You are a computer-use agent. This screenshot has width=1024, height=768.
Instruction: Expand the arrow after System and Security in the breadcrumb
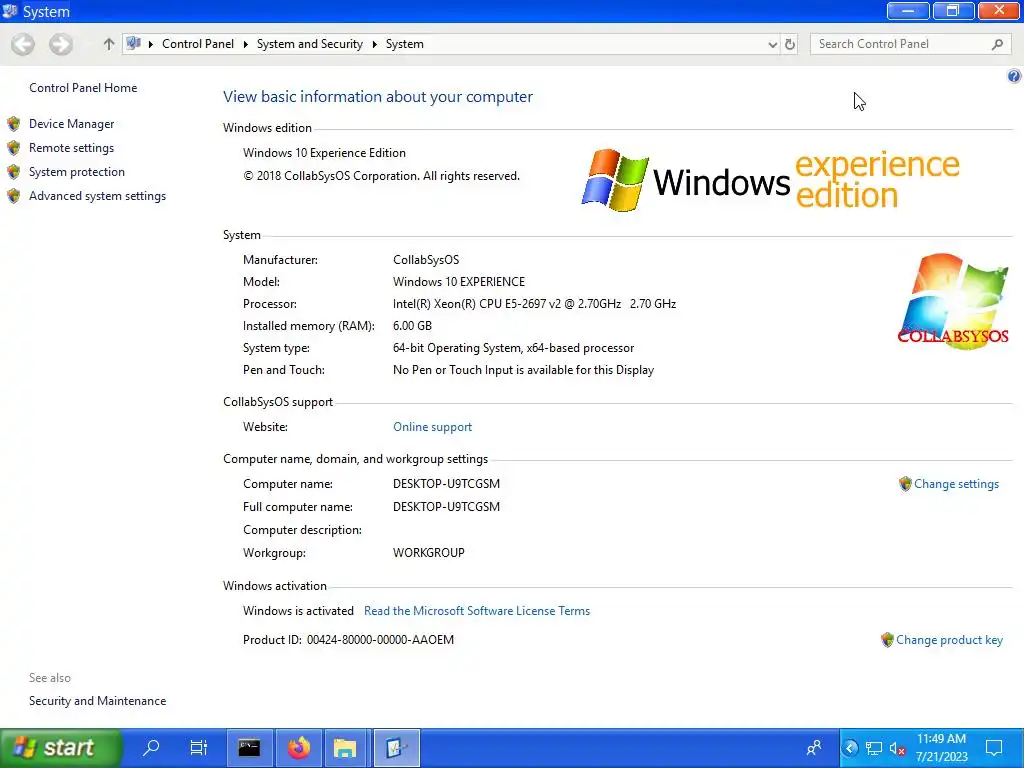[375, 44]
